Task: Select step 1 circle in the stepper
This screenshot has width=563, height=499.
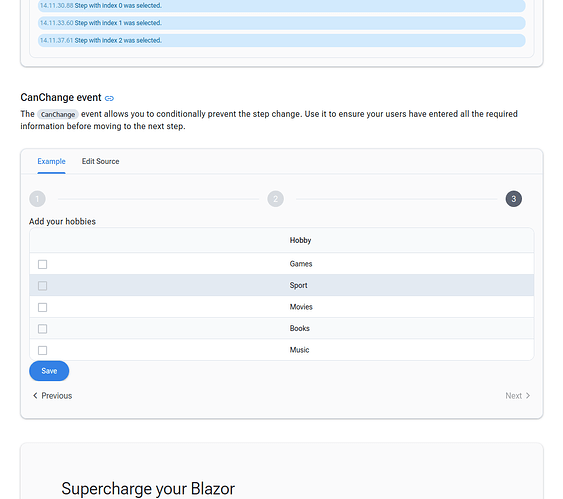Action: tap(37, 199)
